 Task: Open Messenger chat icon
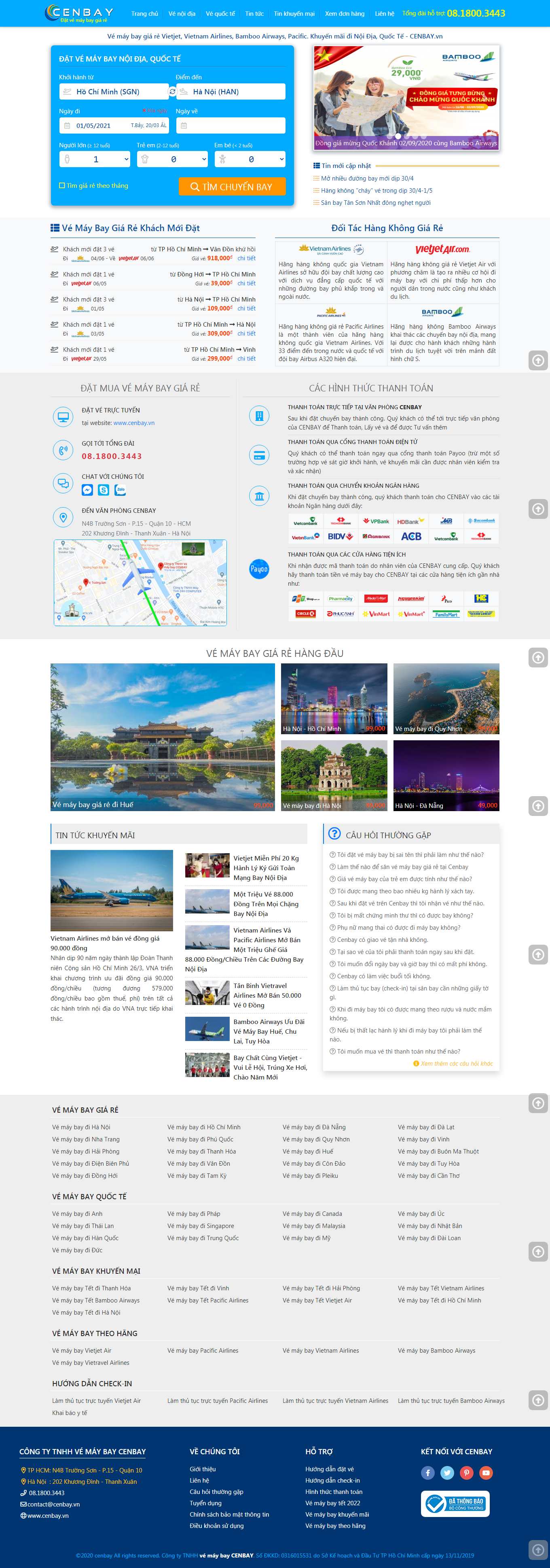pos(88,490)
